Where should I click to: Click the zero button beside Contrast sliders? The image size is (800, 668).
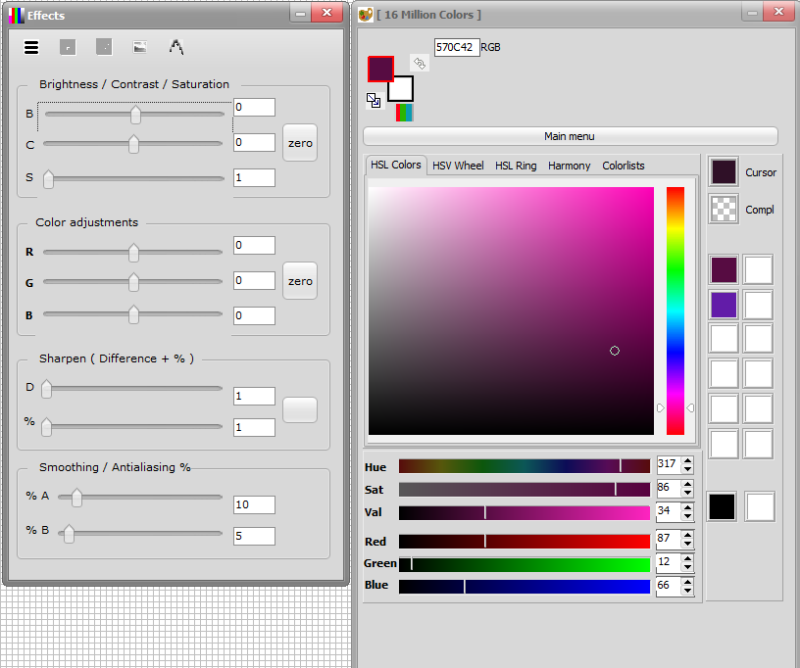pyautogui.click(x=299, y=143)
